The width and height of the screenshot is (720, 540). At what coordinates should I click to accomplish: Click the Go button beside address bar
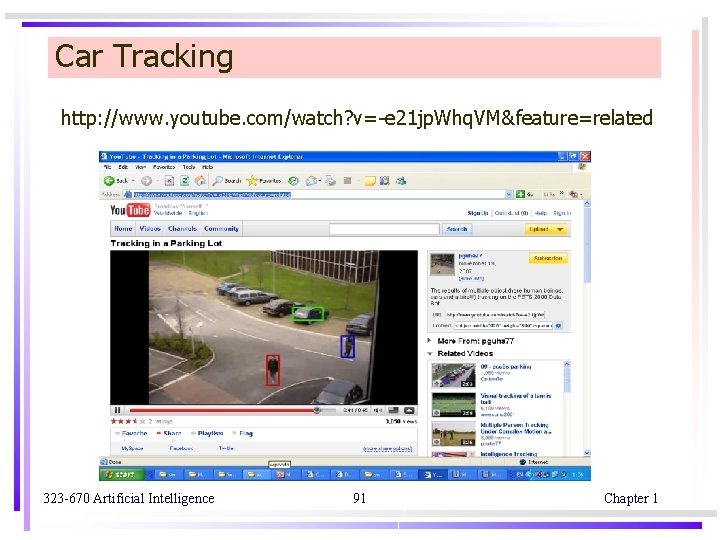coord(524,194)
